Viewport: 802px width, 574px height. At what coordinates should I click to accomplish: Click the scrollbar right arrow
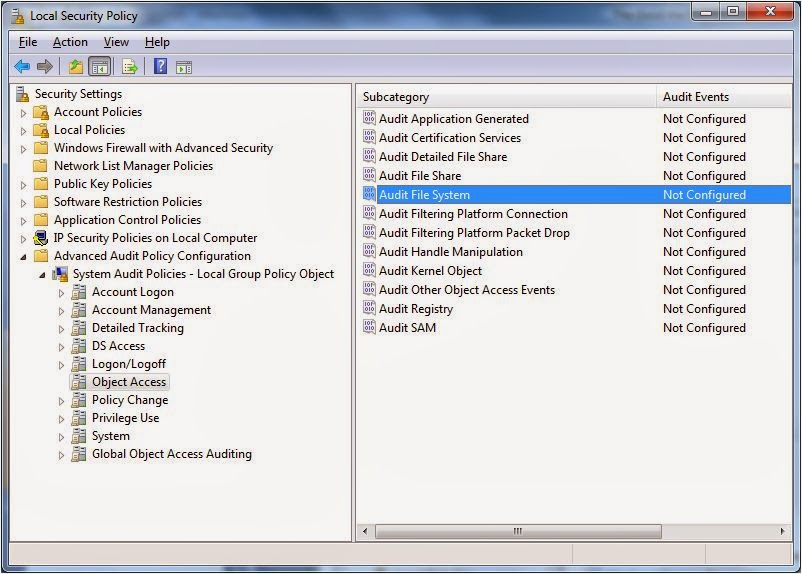pyautogui.click(x=783, y=531)
